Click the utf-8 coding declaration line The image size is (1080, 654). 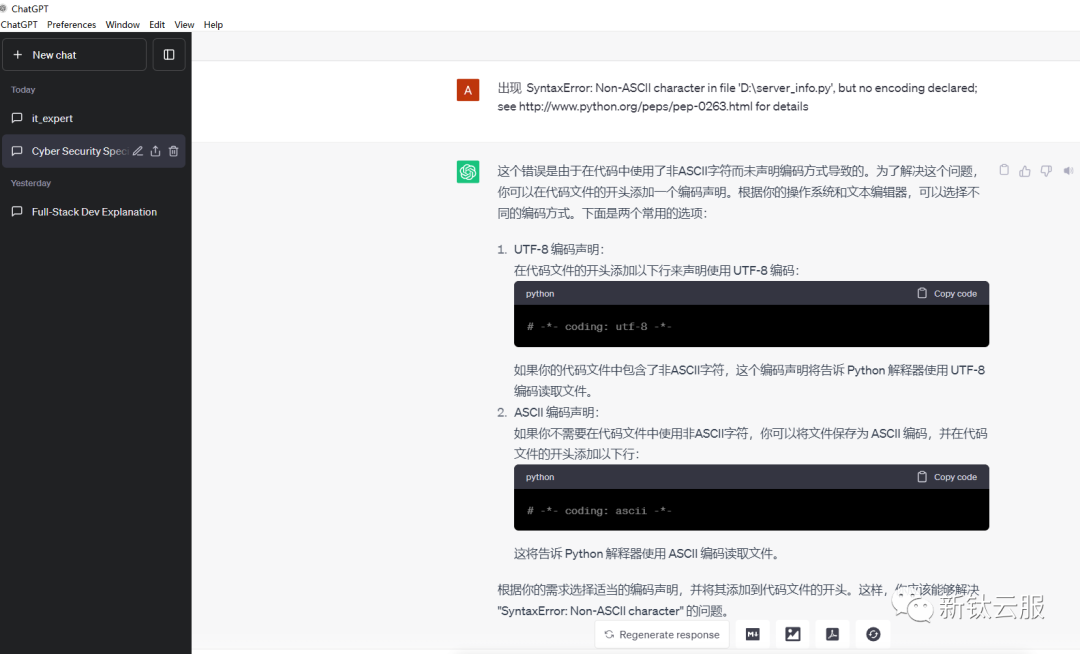599,326
